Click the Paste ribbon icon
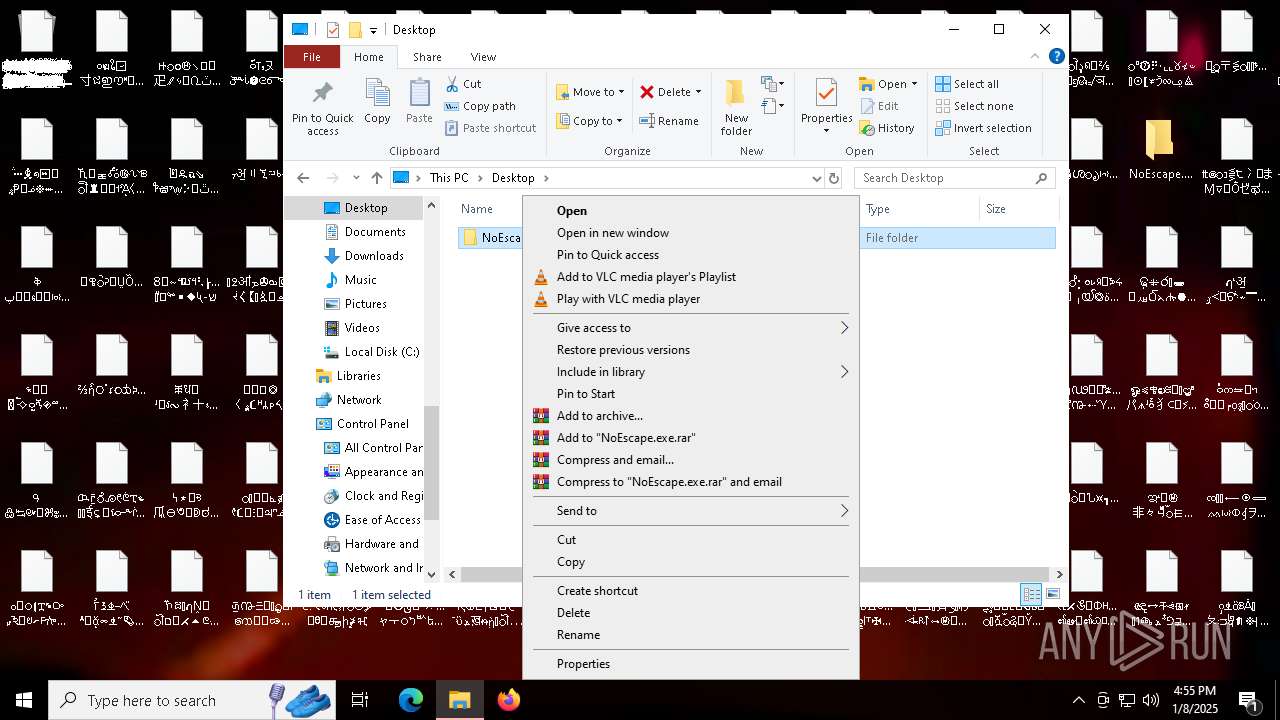The width and height of the screenshot is (1280, 720). coord(419,102)
